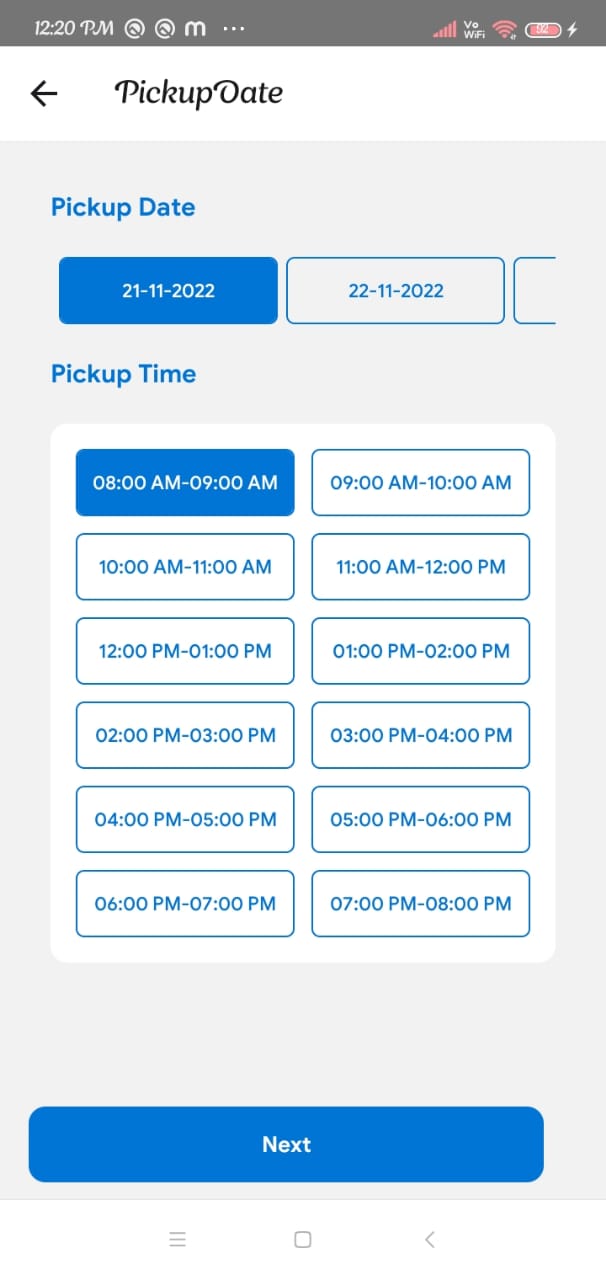Choose pickup date 22-11-2022
This screenshot has height=1280, width=606.
395,291
